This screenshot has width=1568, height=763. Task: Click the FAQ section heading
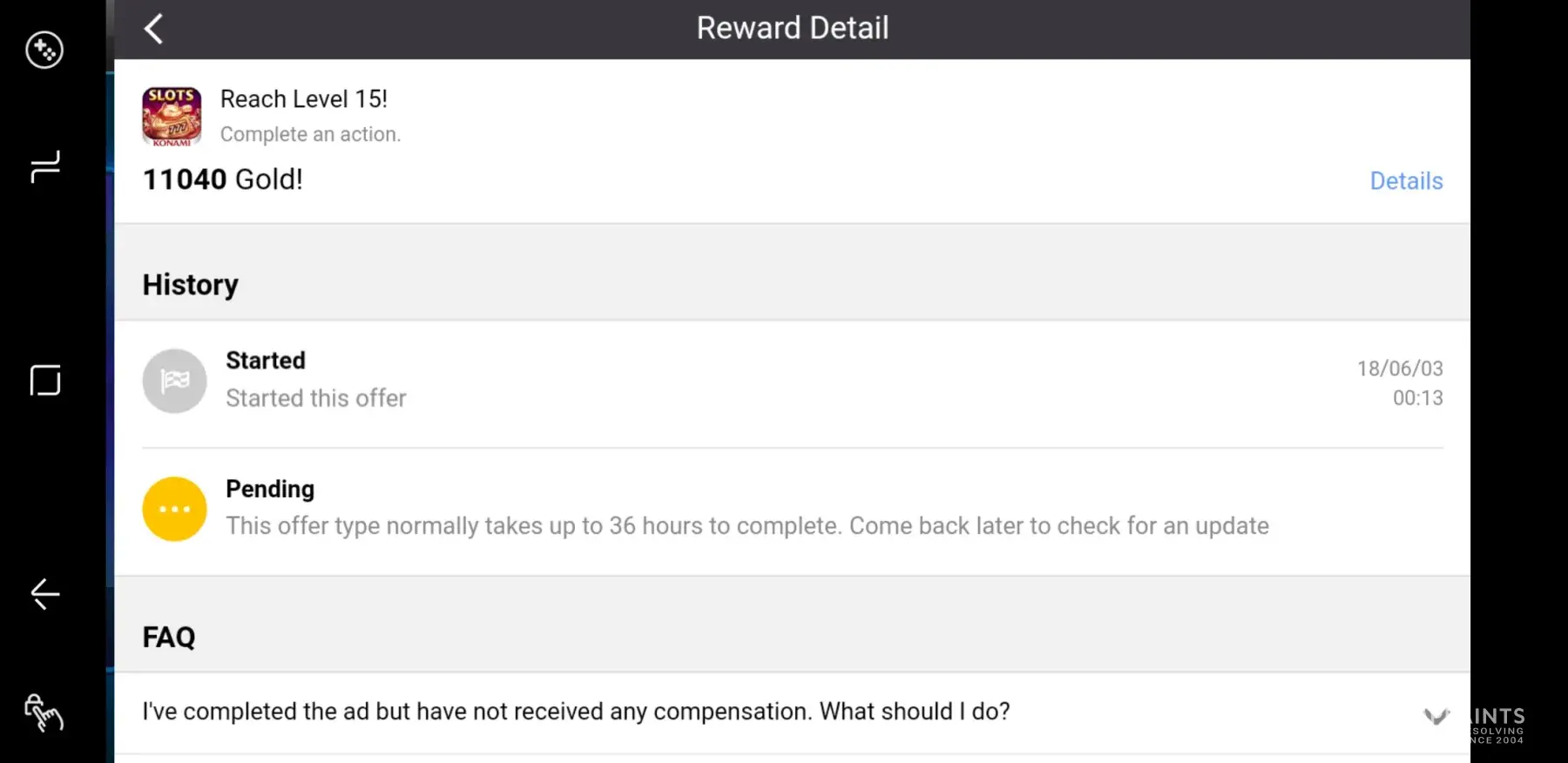(x=169, y=637)
